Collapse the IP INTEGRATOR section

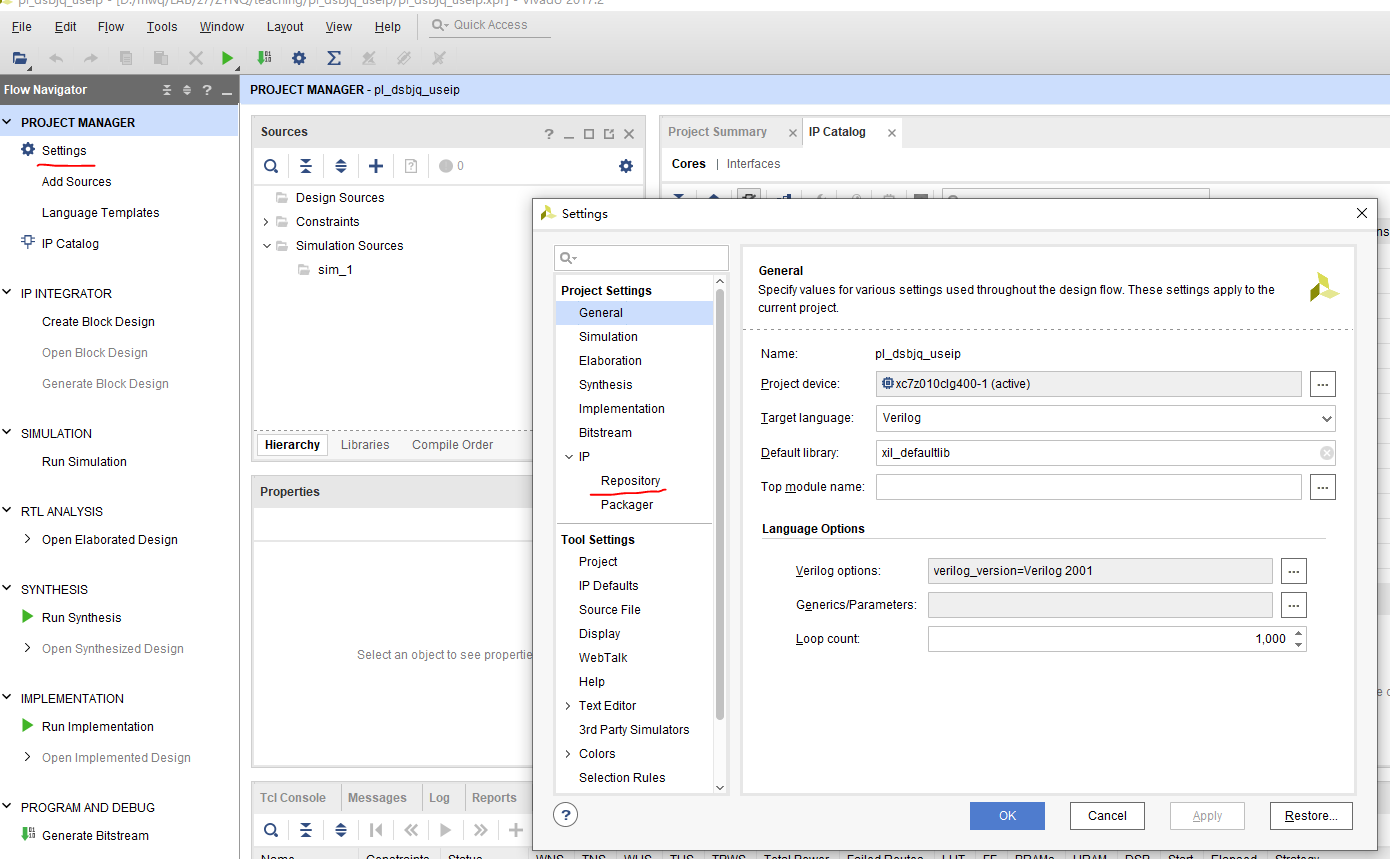pos(9,294)
